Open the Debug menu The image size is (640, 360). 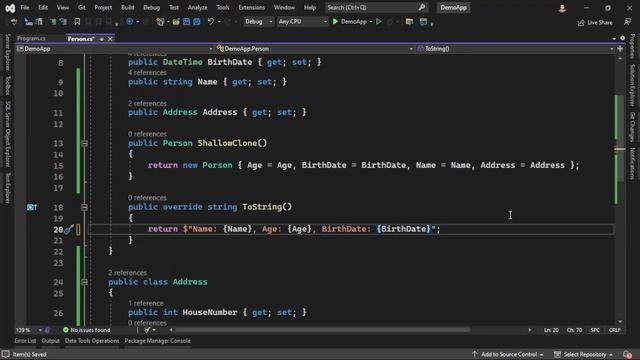point(151,7)
